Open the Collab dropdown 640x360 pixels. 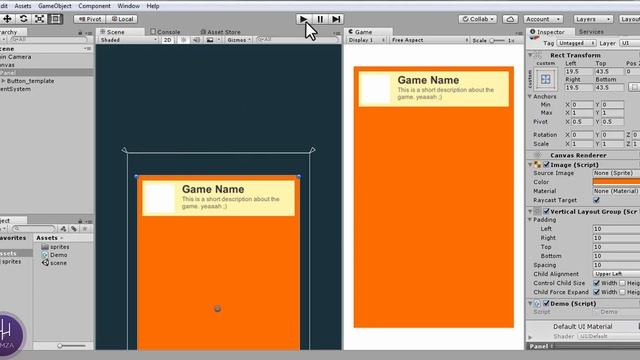pos(478,19)
